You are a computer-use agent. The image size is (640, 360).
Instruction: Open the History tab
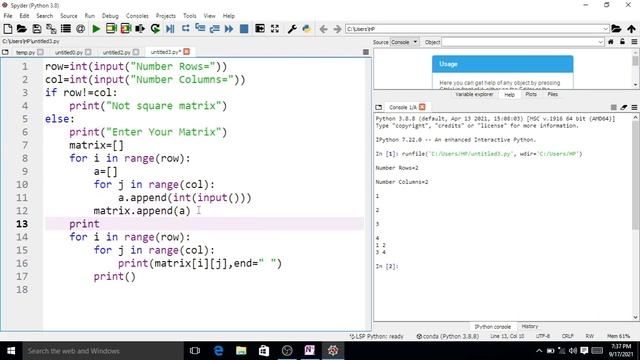click(529, 327)
